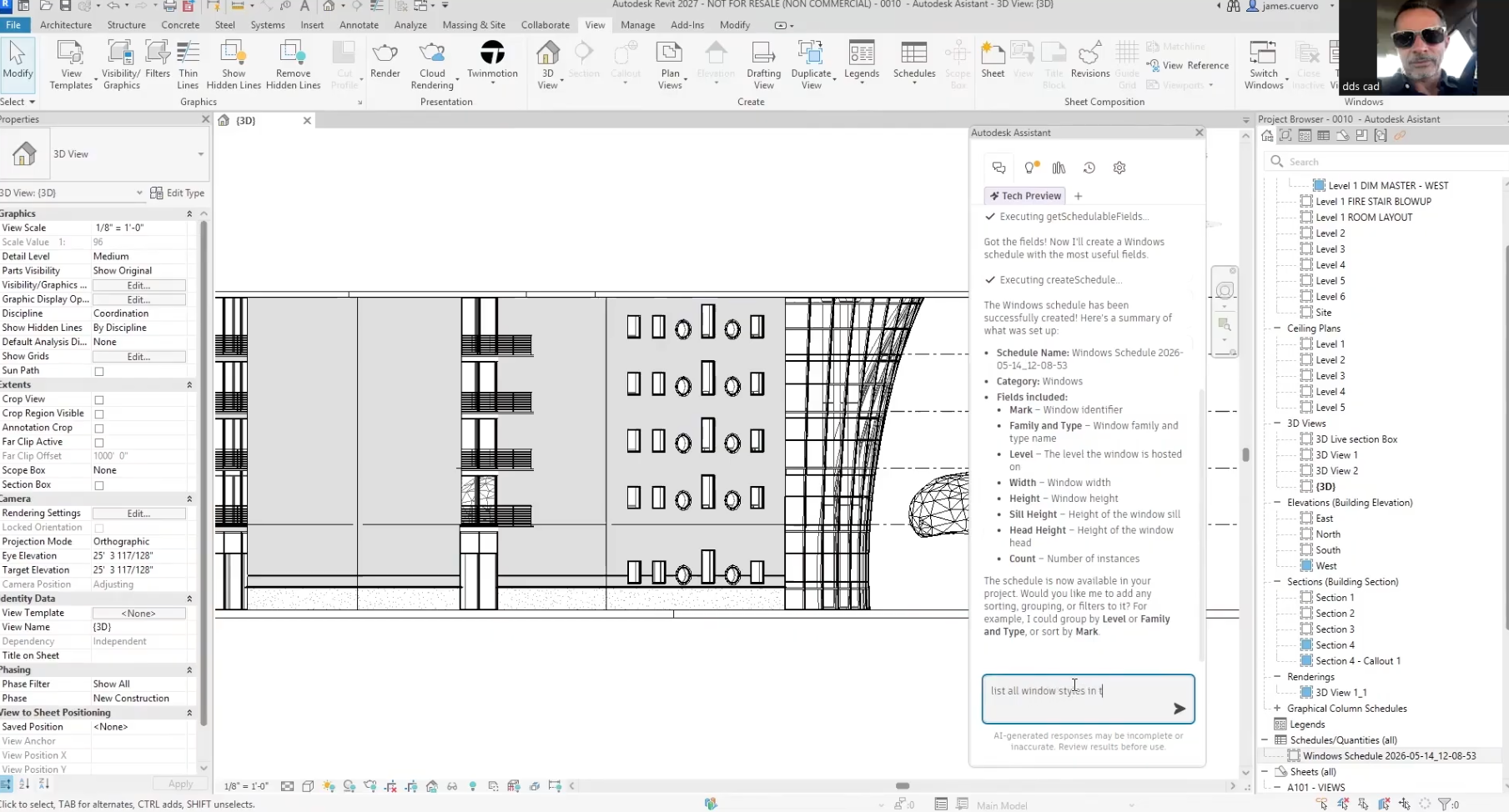Open Assistant chat icon
This screenshot has height=812, width=1509.
[x=999, y=168]
